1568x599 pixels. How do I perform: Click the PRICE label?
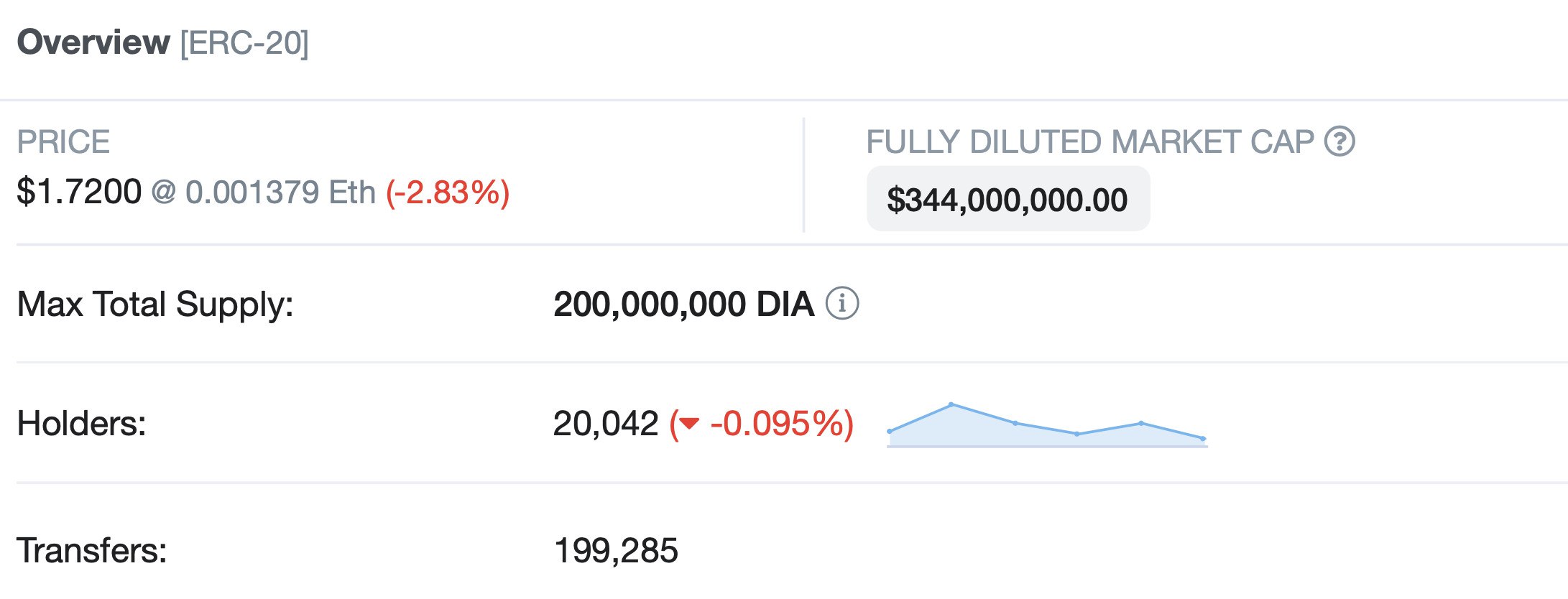click(63, 141)
